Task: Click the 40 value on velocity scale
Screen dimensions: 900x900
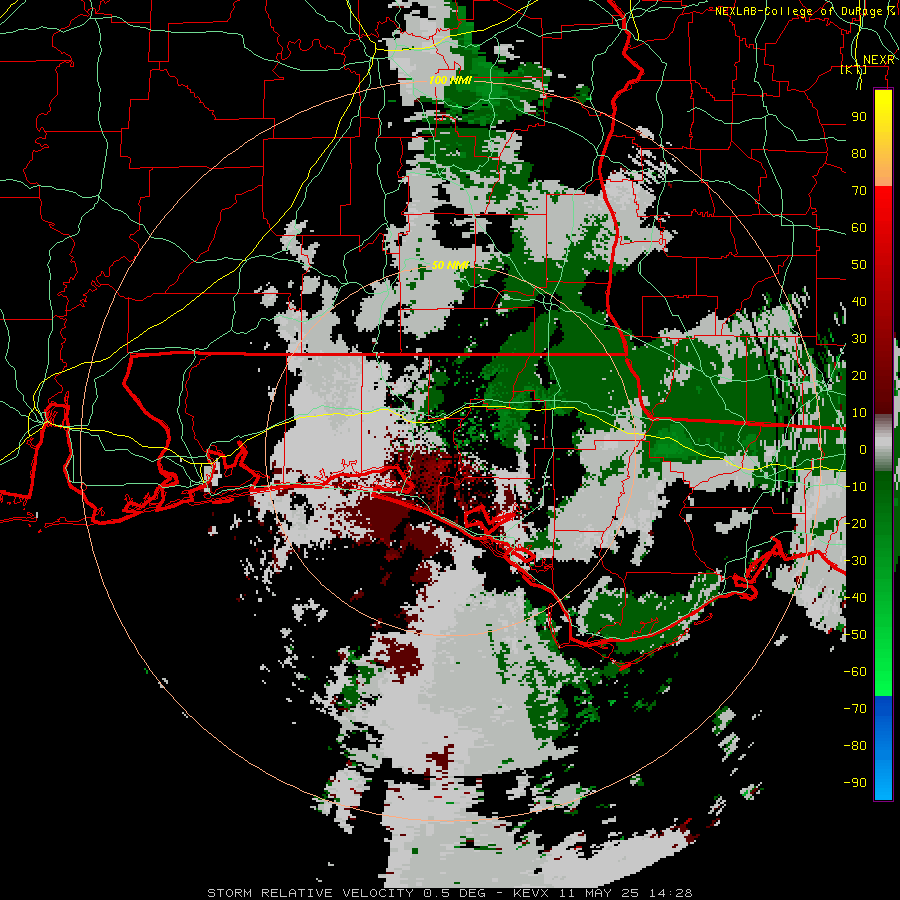Action: 859,301
